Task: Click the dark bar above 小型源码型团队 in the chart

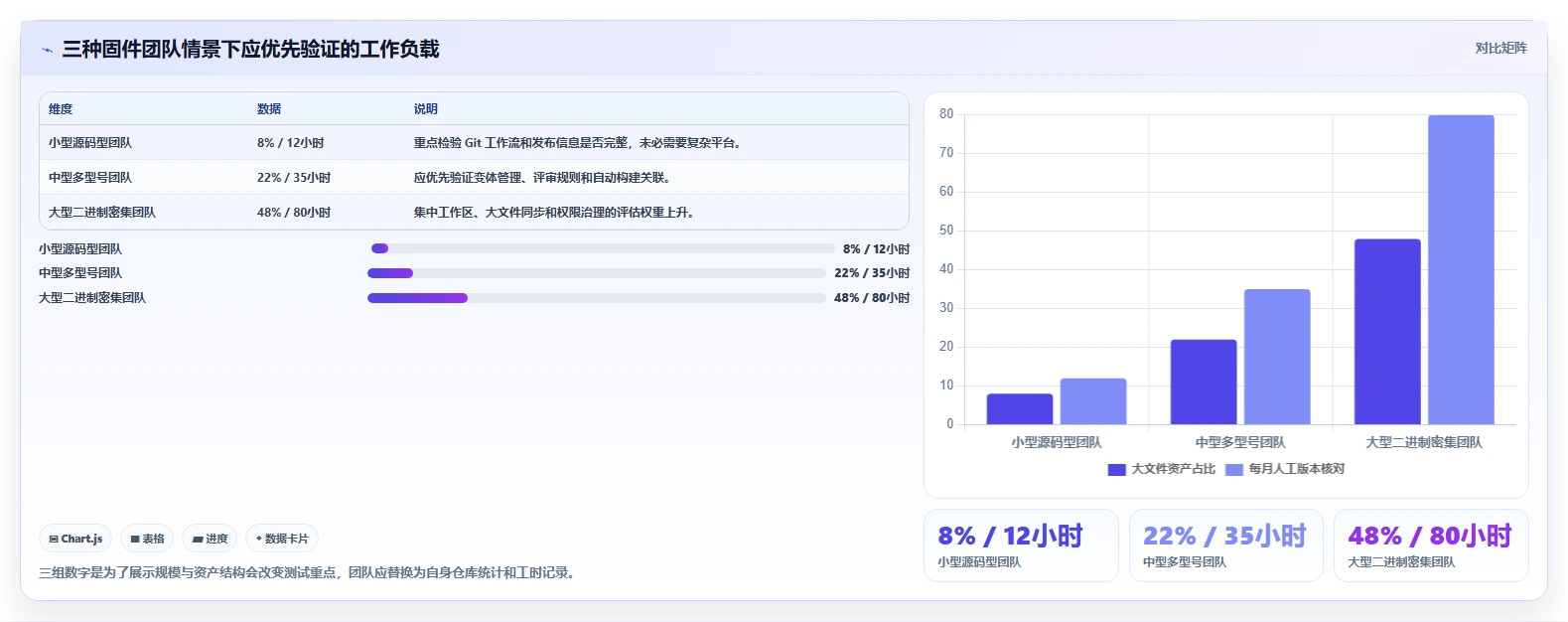Action: tap(1020, 409)
